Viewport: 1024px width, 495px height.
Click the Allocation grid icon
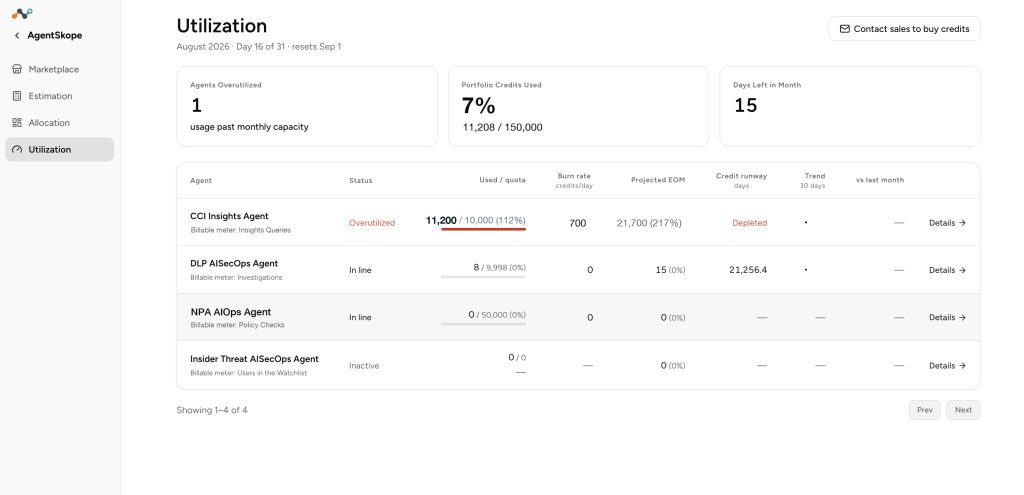click(x=17, y=123)
